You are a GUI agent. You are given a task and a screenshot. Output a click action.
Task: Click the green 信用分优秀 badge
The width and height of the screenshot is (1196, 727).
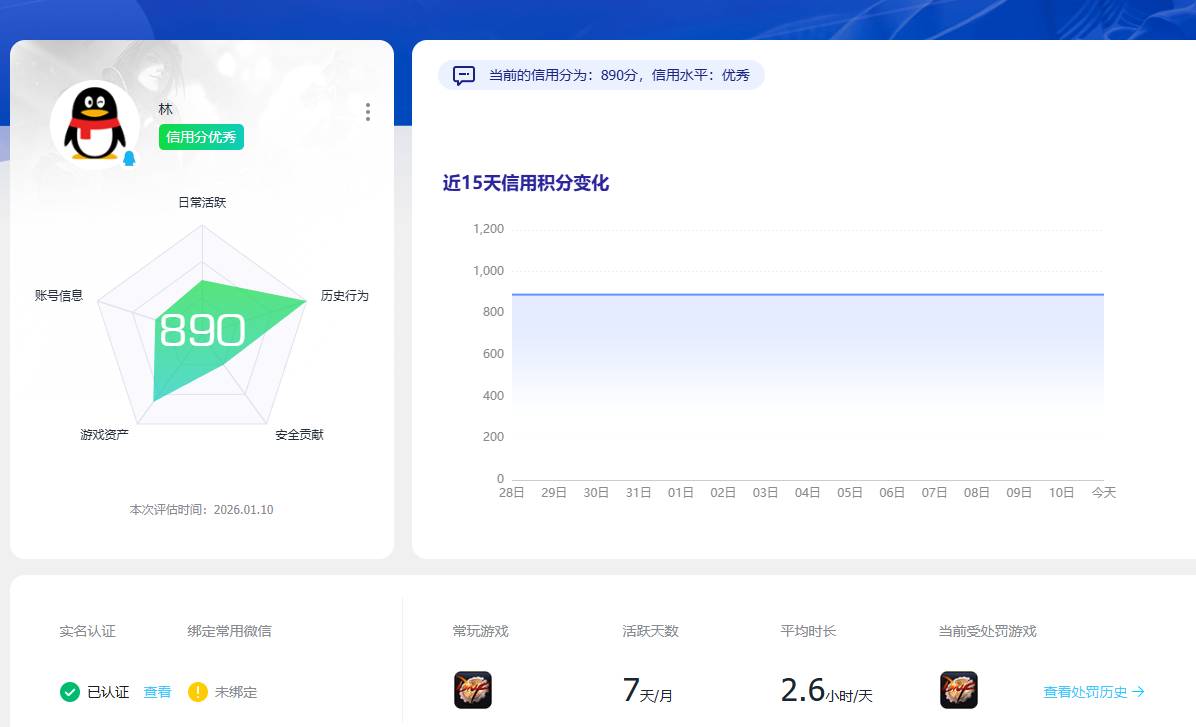pyautogui.click(x=201, y=137)
